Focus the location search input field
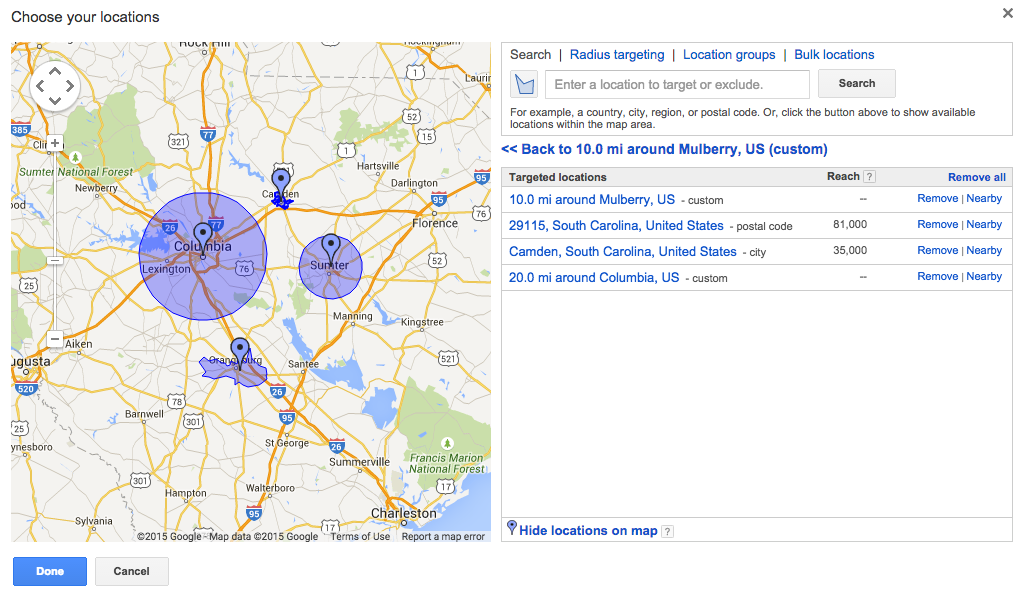Viewport: 1030px width, 597px height. click(x=677, y=84)
